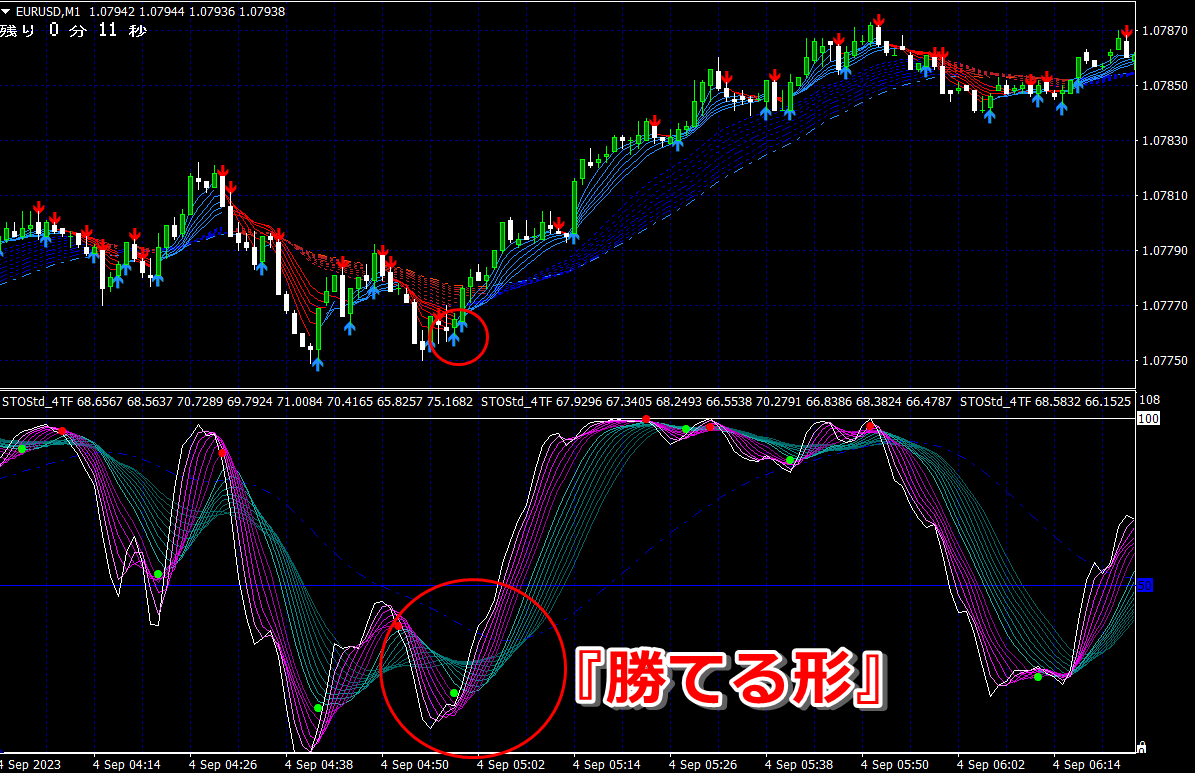The width and height of the screenshot is (1195, 773).
Task: Click the red down arrow at the highest candle
Action: click(879, 21)
